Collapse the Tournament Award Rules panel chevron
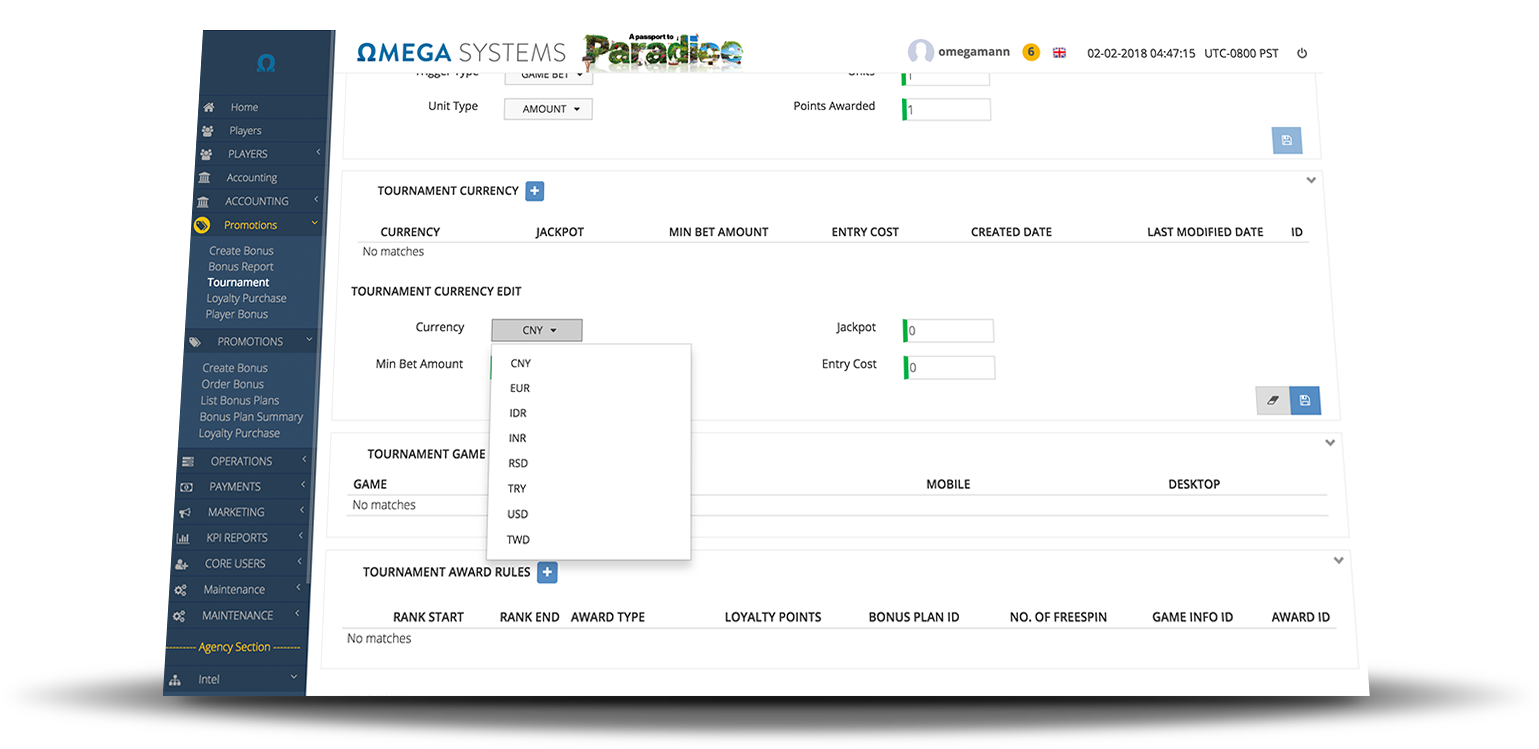 (1339, 561)
